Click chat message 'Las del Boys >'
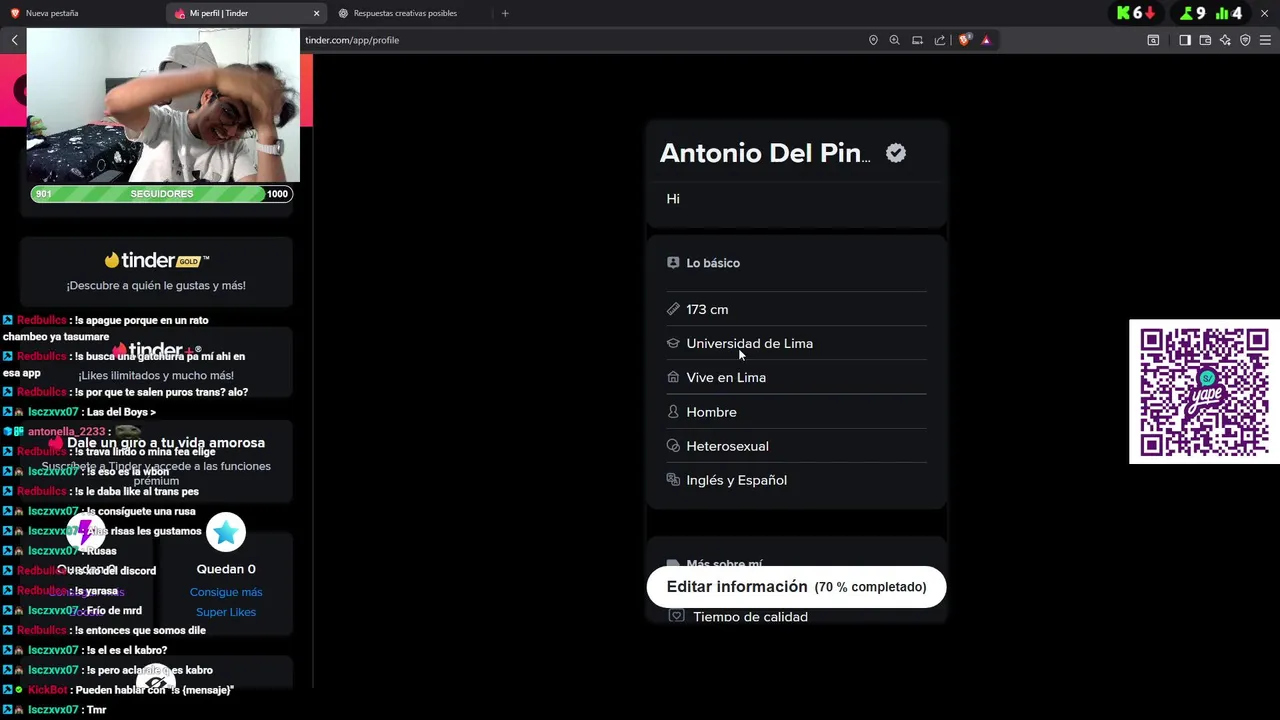The height and width of the screenshot is (720, 1280). [121, 412]
